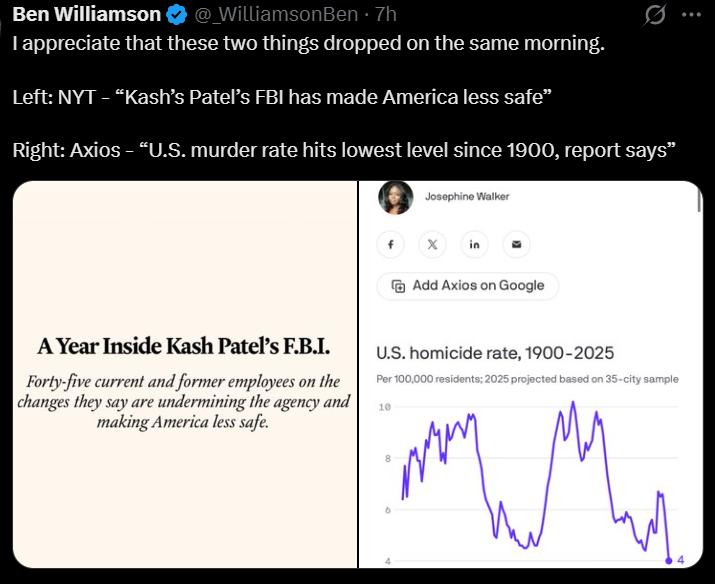The width and height of the screenshot is (715, 584).
Task: Click the Josephine Walker author name
Action: [x=467, y=197]
